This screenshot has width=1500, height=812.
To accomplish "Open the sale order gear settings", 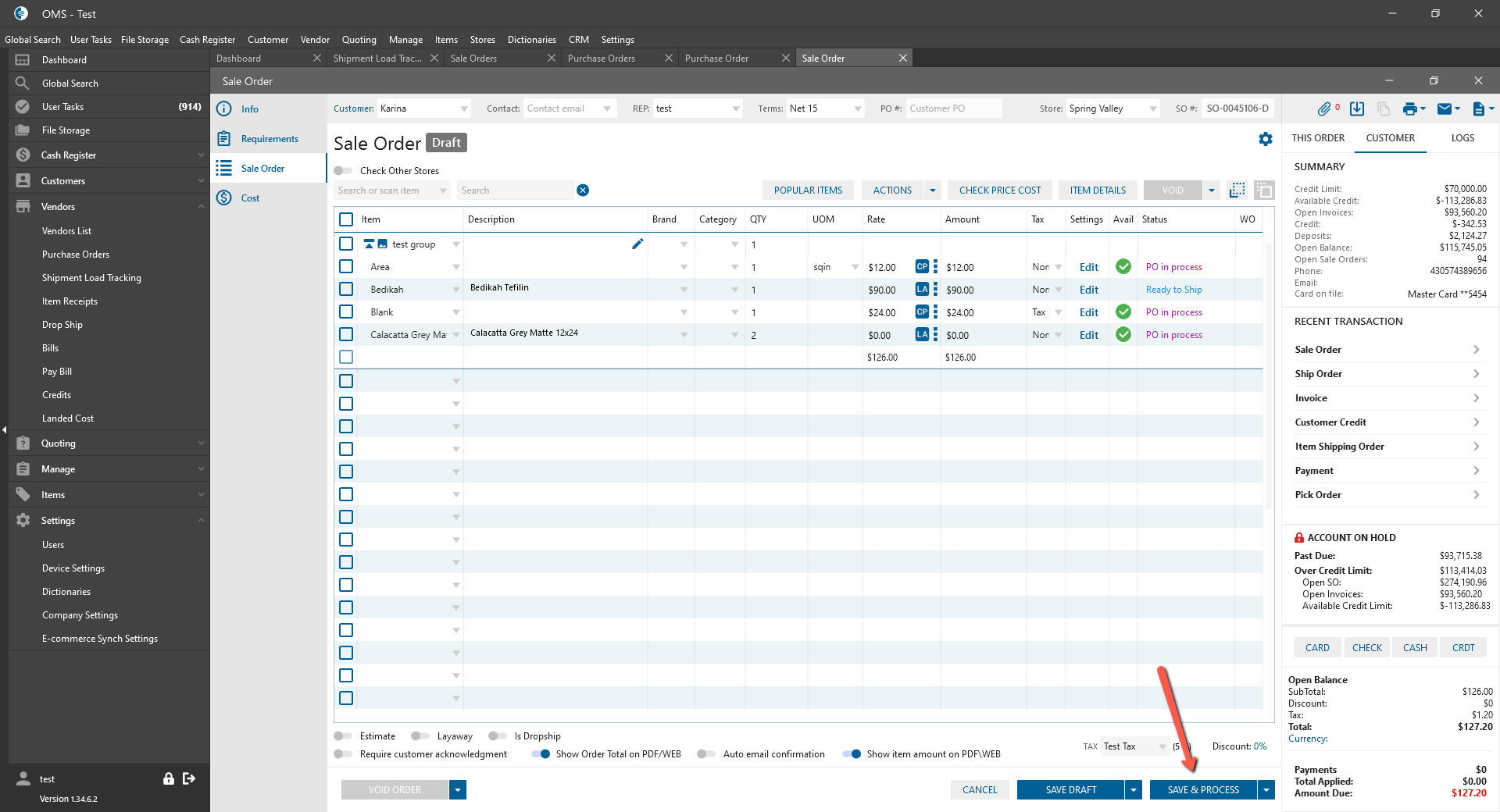I will pyautogui.click(x=1265, y=139).
